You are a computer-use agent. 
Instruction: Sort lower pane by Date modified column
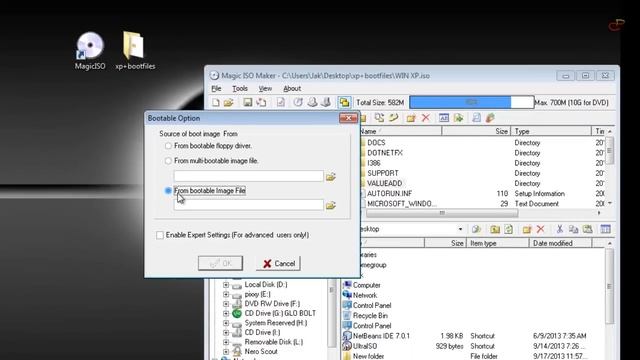tap(560, 243)
